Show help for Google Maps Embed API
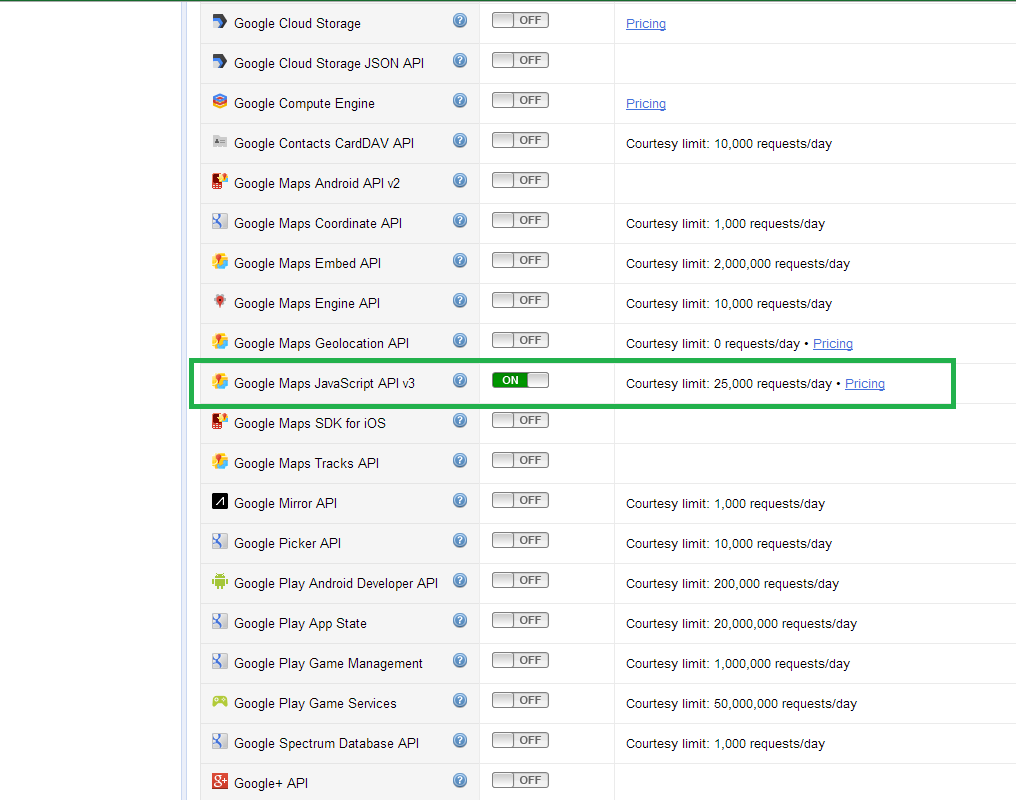The height and width of the screenshot is (800, 1016). coord(460,260)
